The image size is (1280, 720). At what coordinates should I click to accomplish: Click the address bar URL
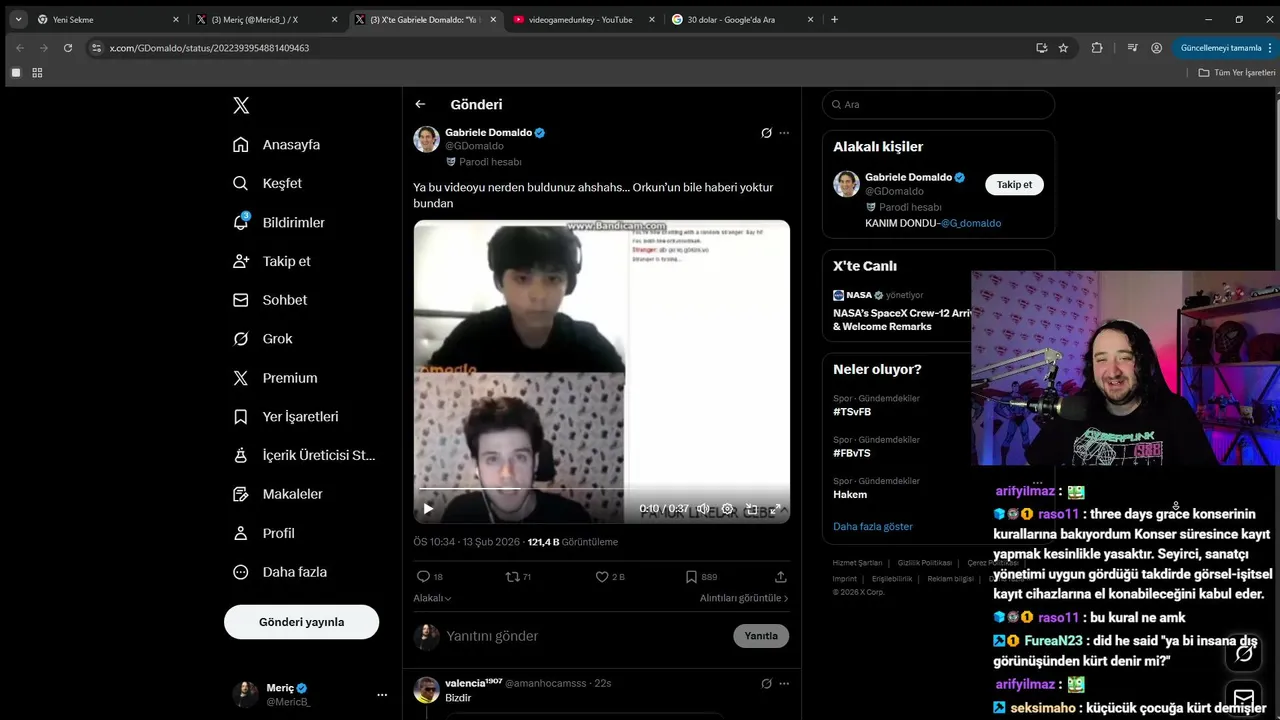click(x=209, y=47)
